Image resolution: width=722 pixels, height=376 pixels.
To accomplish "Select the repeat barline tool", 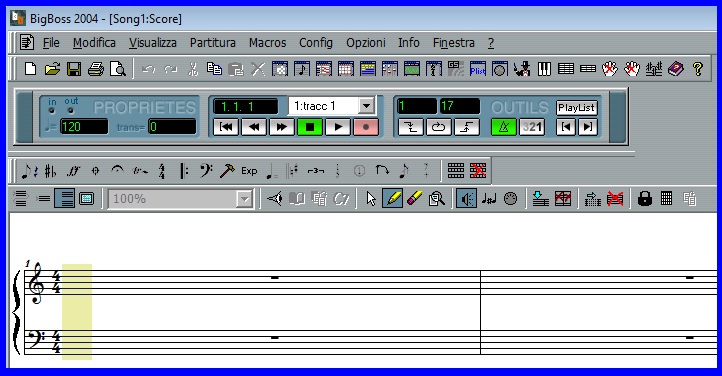I will (184, 171).
